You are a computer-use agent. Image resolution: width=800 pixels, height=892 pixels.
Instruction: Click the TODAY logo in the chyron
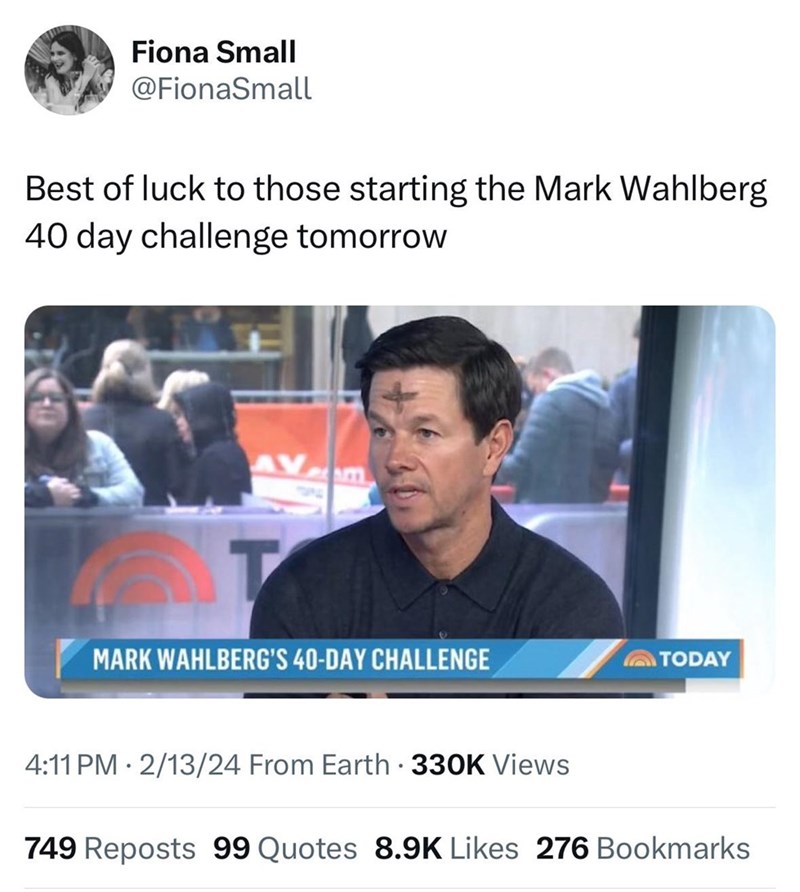[679, 660]
